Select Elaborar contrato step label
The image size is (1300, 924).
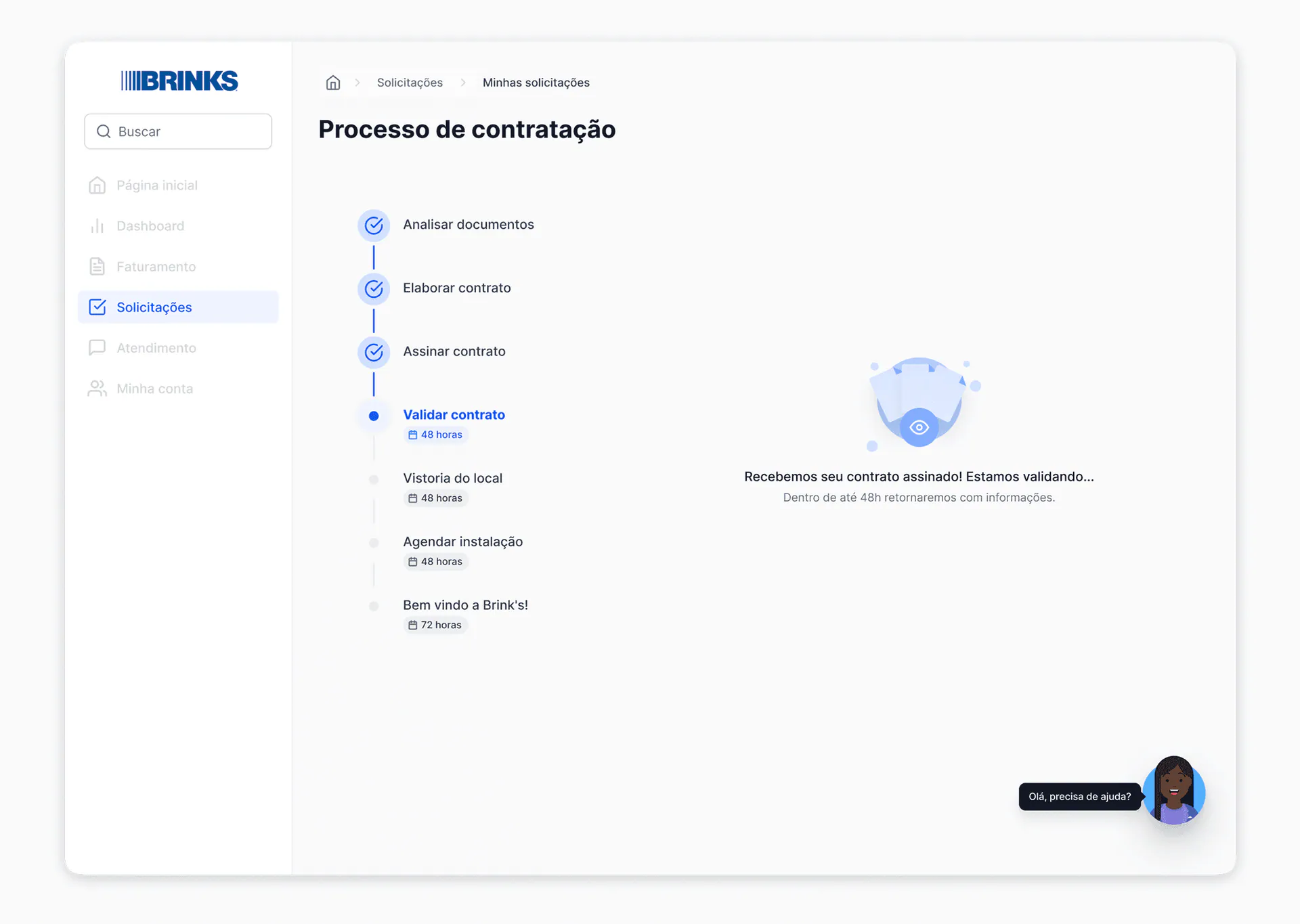pyautogui.click(x=457, y=288)
